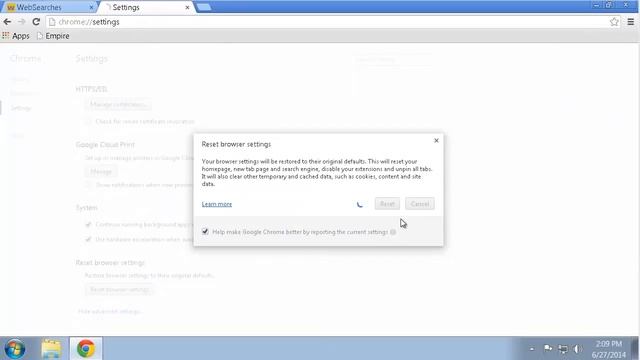Cancel the reset dialog
This screenshot has height=360, width=640.
point(420,204)
